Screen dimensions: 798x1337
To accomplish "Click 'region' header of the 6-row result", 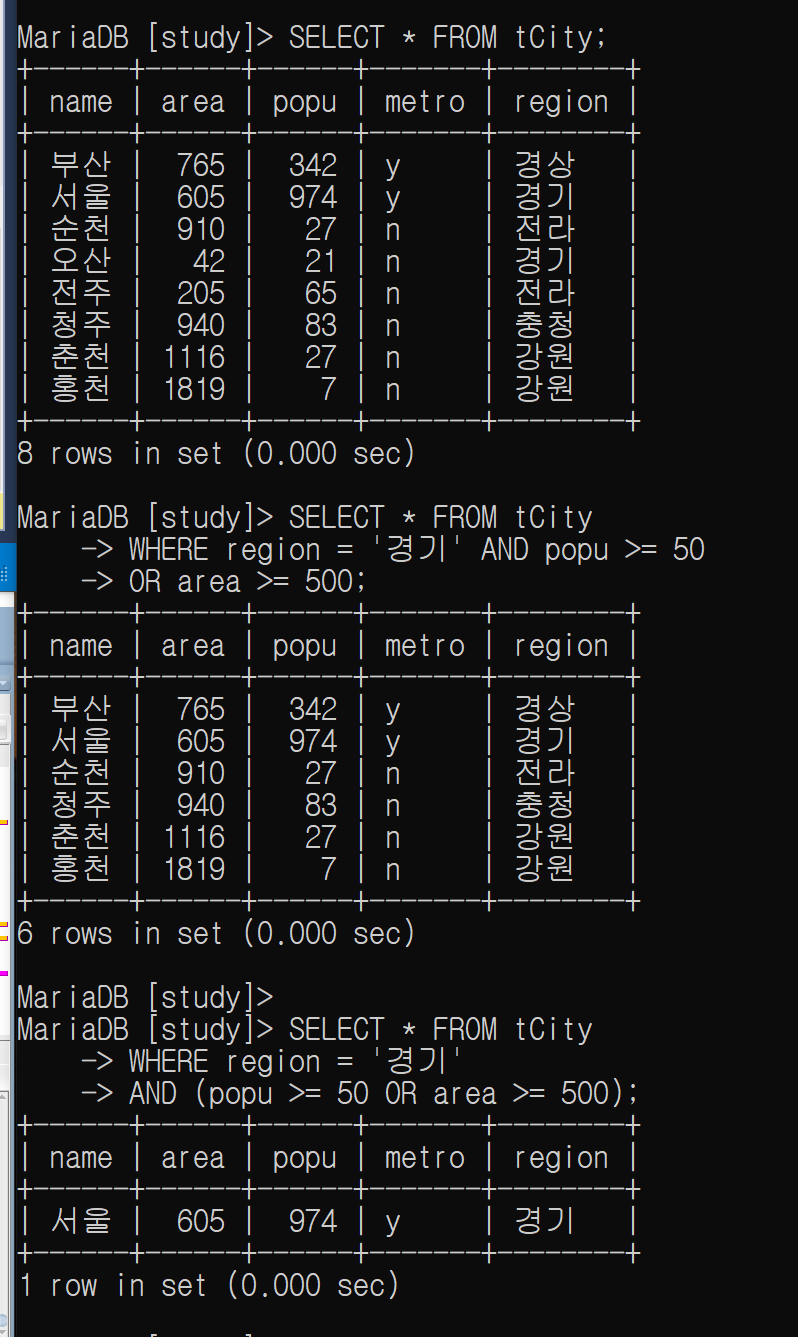I will point(561,646).
